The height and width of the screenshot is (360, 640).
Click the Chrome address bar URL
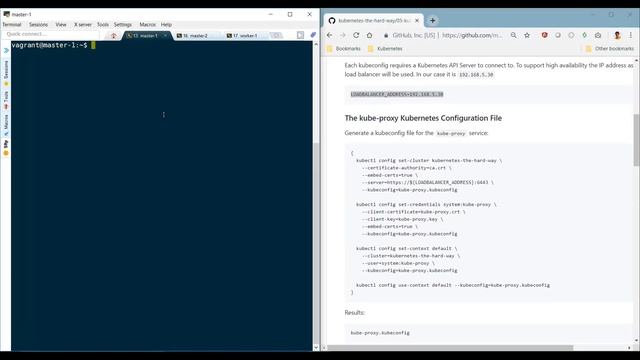point(472,36)
